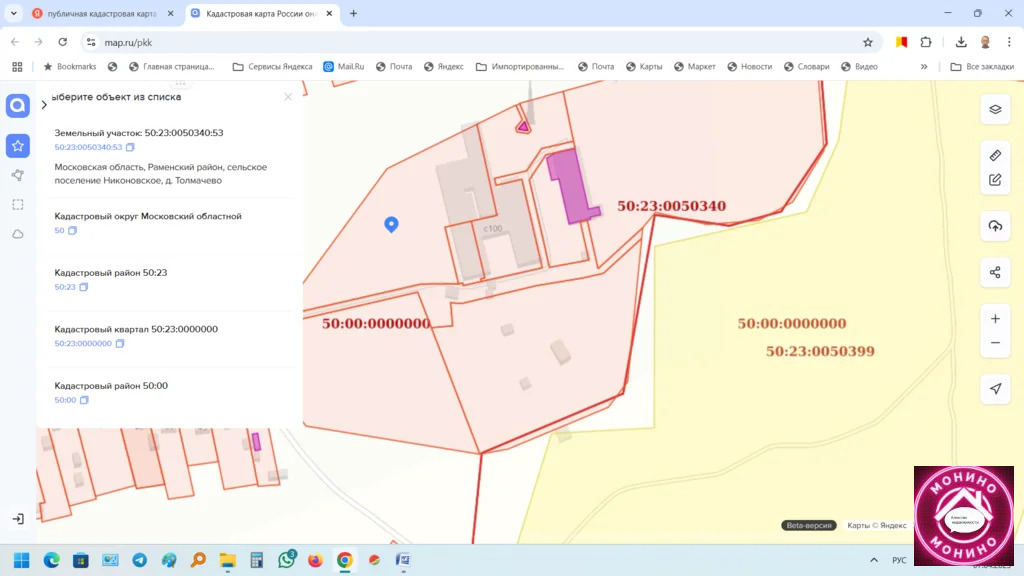The width and height of the screenshot is (1024, 576).
Task: Copy the cadastral district number 50:00
Action: pos(84,400)
